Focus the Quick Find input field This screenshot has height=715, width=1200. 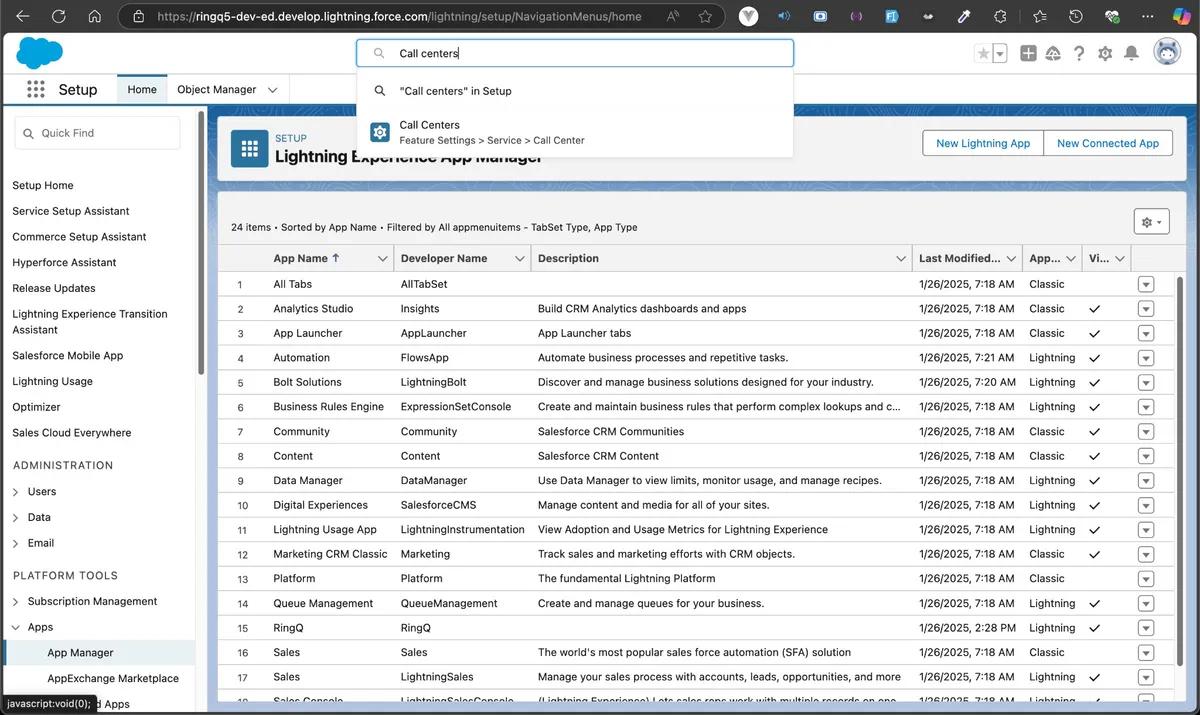[x=97, y=133]
